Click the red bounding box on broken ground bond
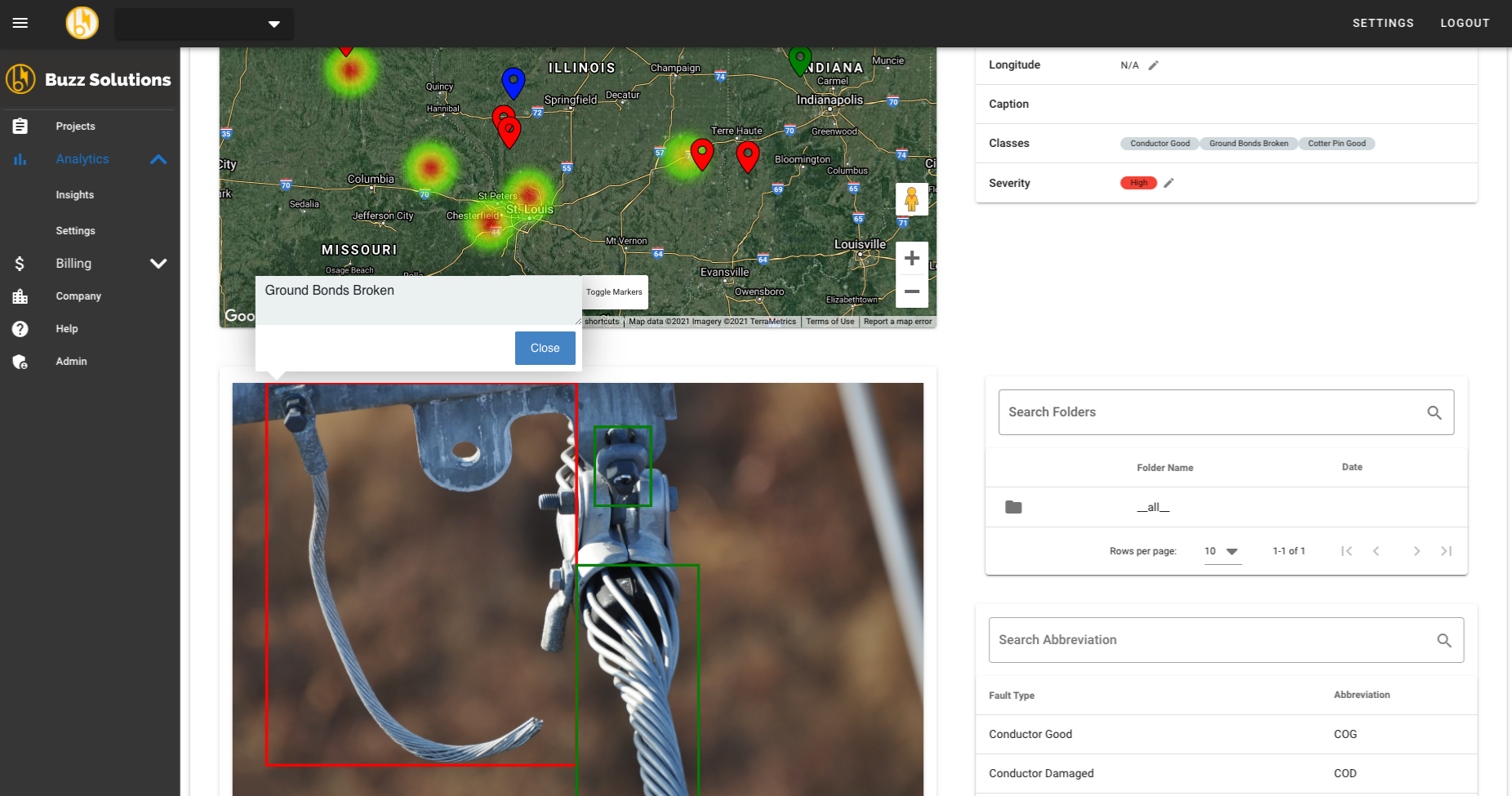The height and width of the screenshot is (796, 1512). coord(421,575)
